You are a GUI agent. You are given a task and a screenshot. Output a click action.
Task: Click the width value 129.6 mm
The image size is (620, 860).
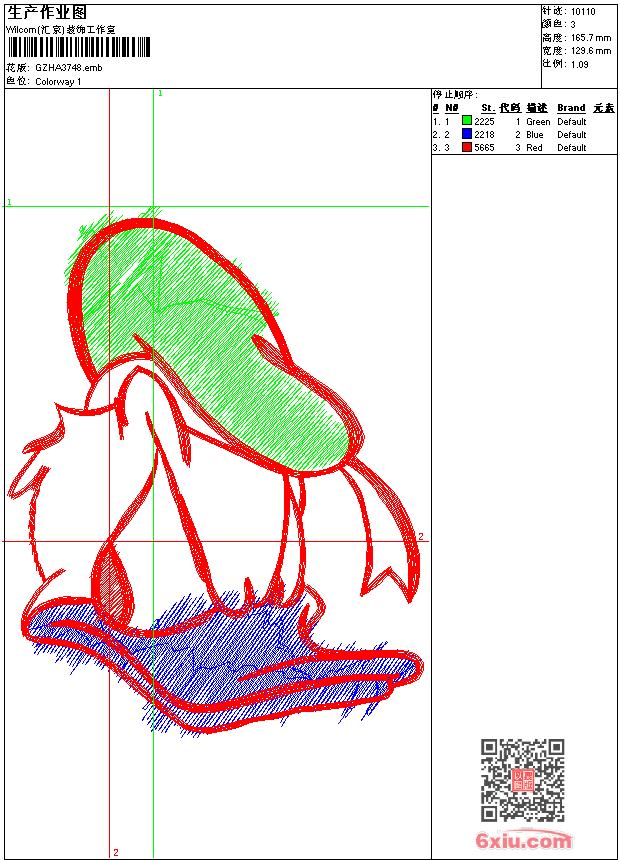coord(591,51)
